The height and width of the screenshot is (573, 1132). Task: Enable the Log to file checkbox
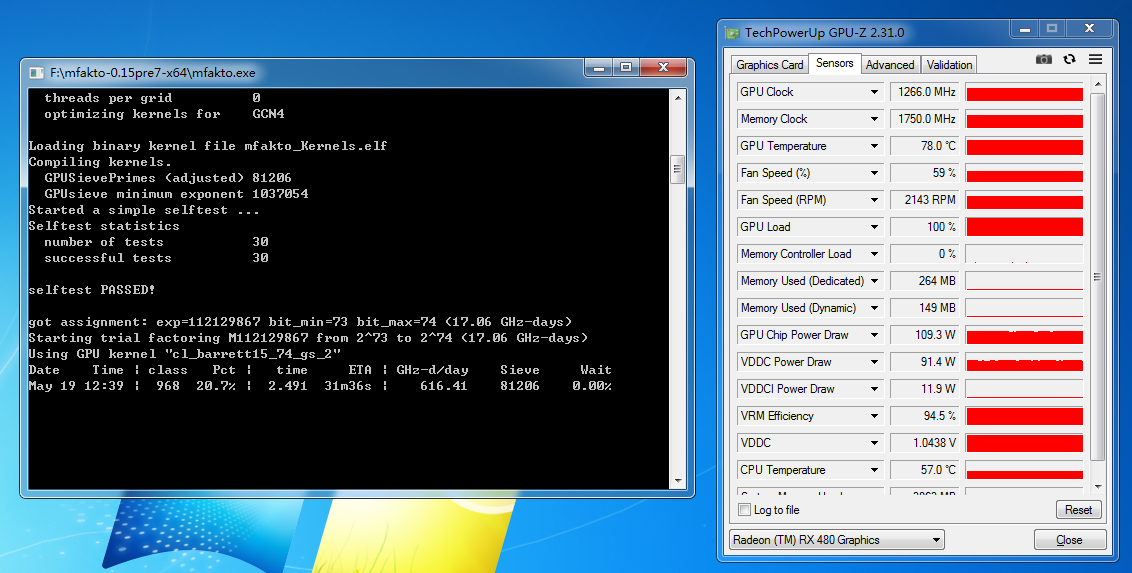pos(745,509)
